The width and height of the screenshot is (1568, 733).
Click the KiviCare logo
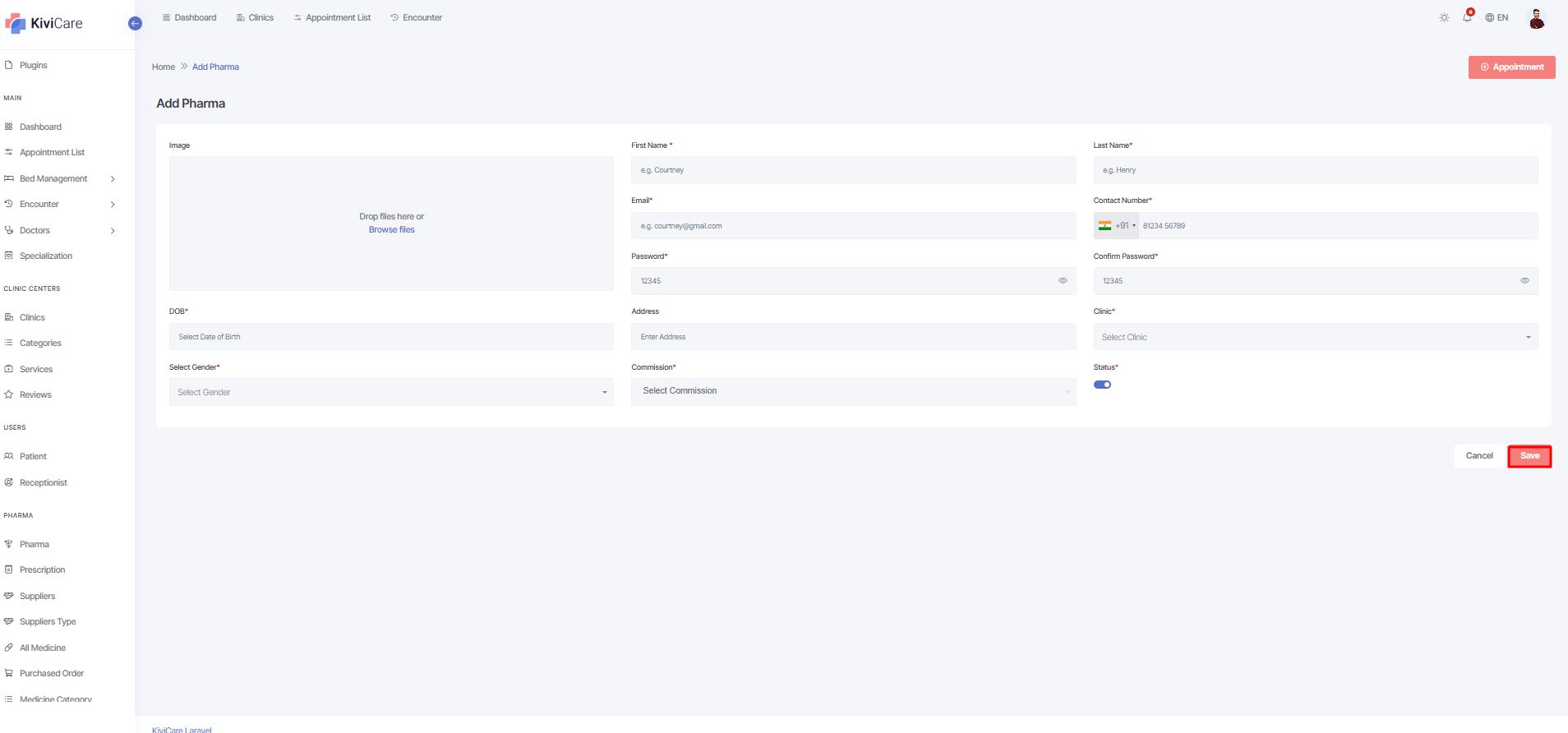pyautogui.click(x=44, y=24)
